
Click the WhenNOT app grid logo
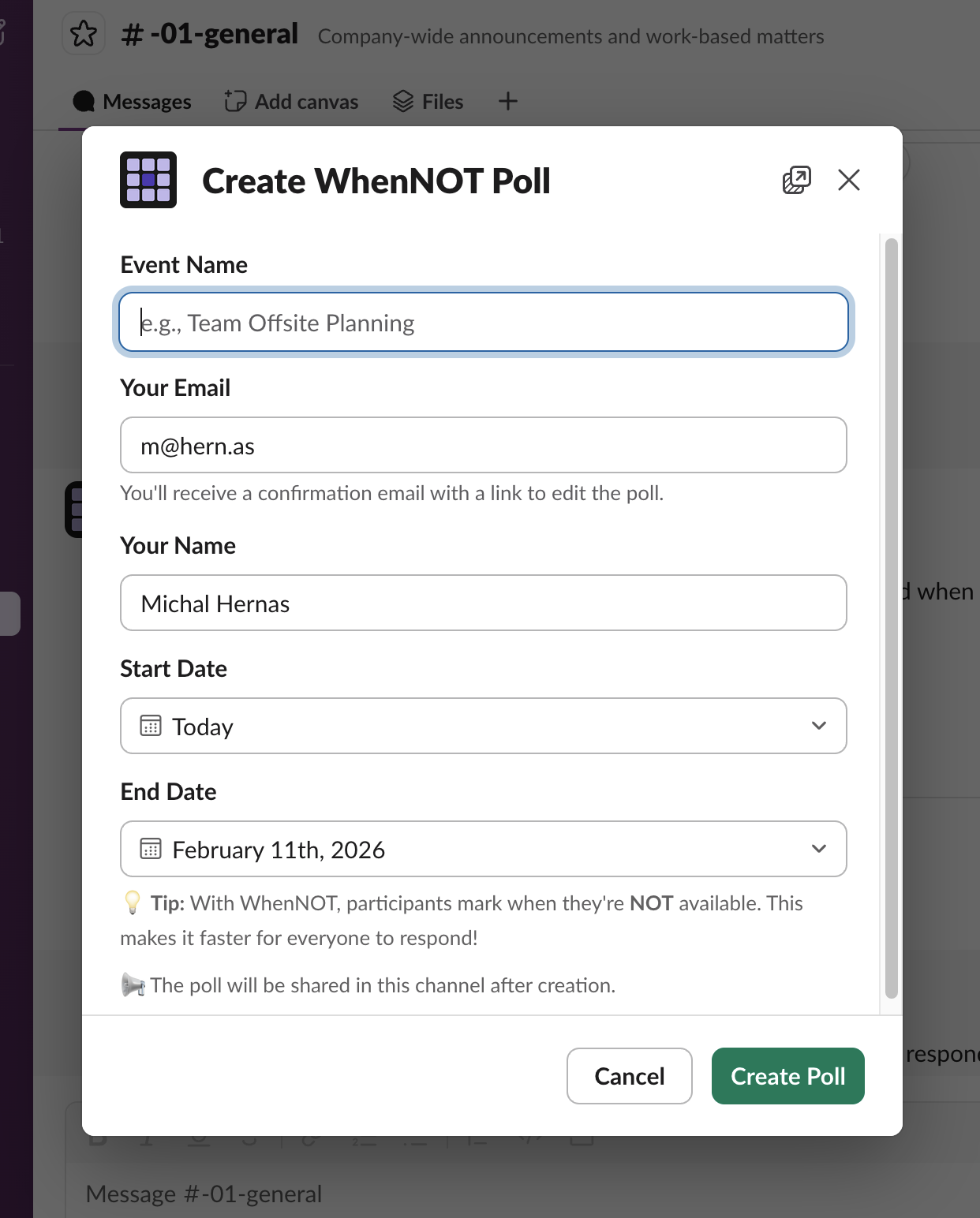point(148,180)
